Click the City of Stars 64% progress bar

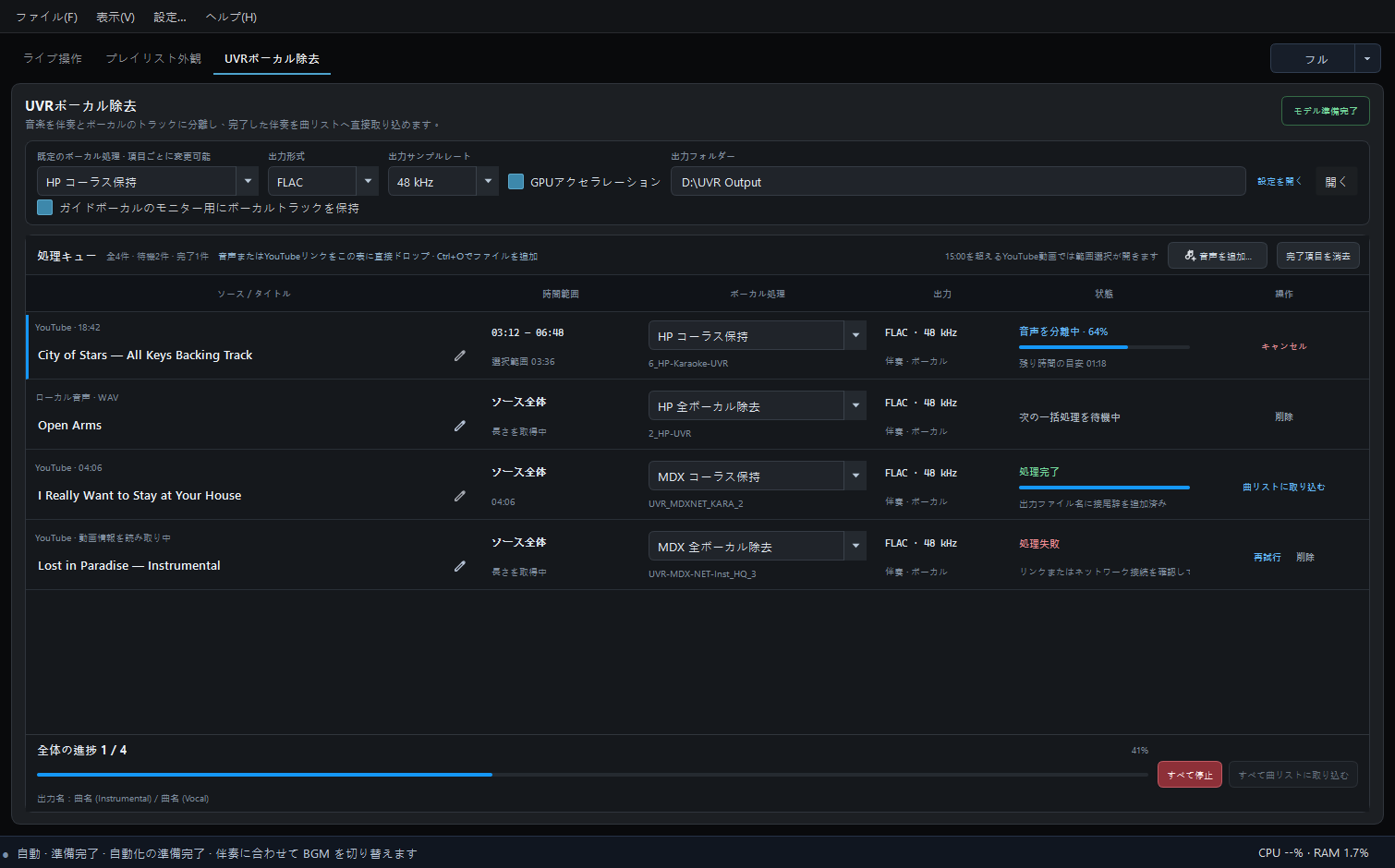pos(1104,347)
